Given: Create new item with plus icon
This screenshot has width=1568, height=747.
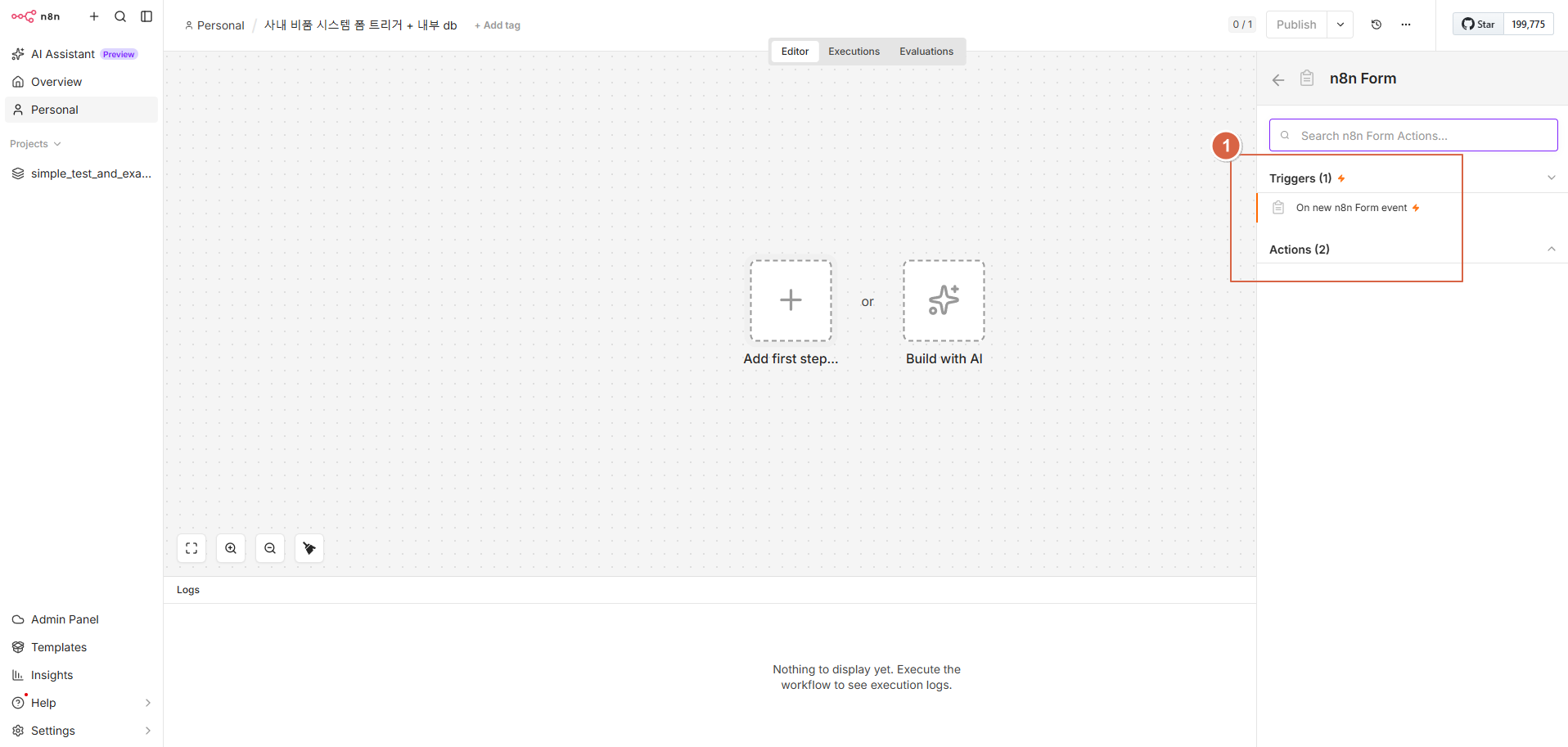Looking at the screenshot, I should (94, 16).
